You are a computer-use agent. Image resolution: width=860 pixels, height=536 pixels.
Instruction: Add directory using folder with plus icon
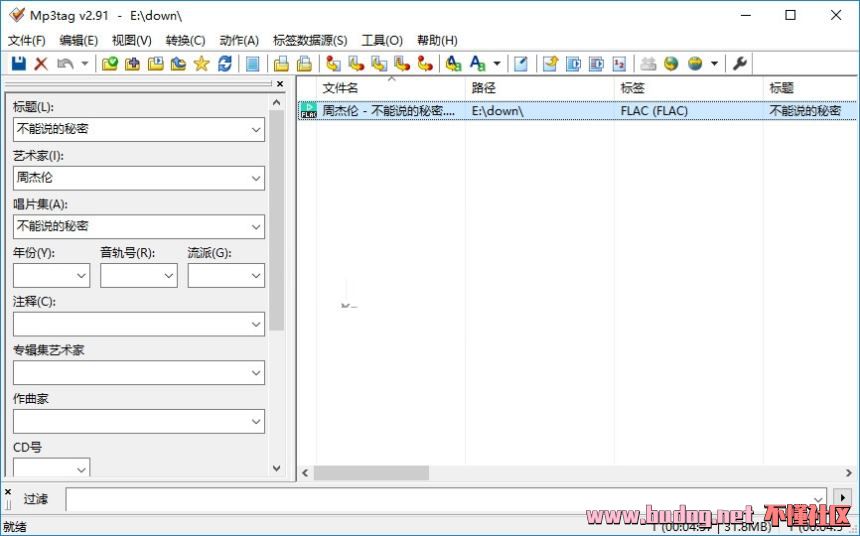(x=132, y=64)
